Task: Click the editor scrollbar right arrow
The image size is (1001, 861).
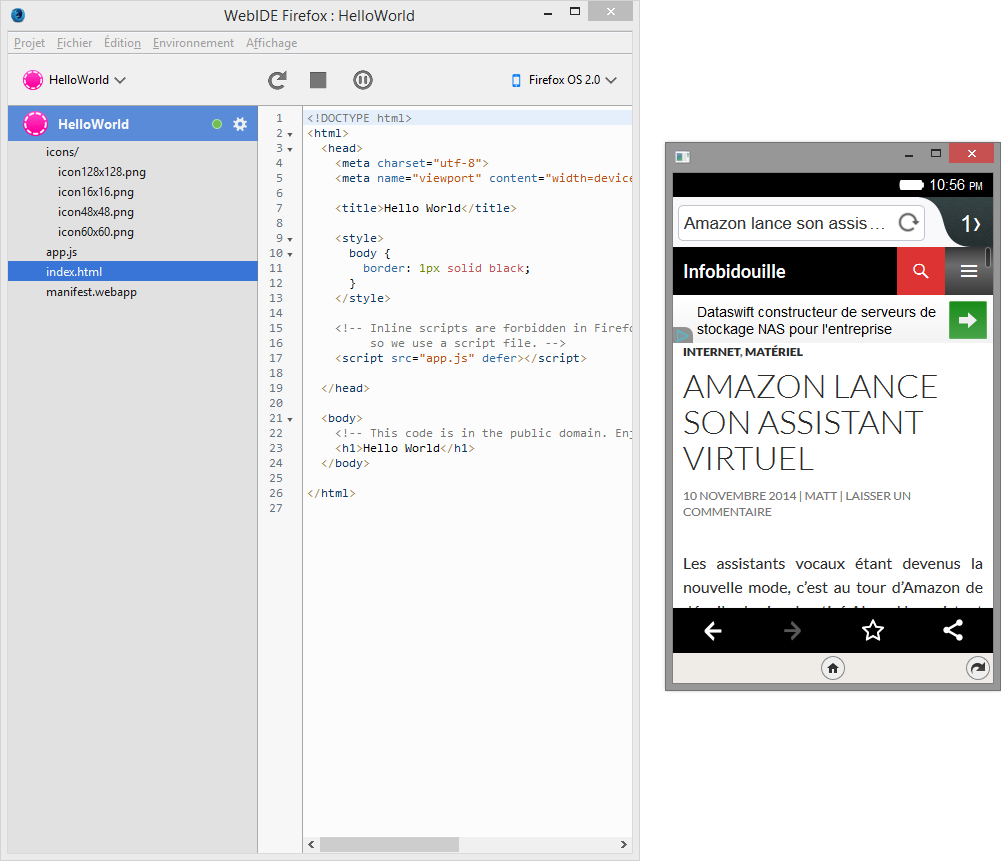Action: pos(623,844)
